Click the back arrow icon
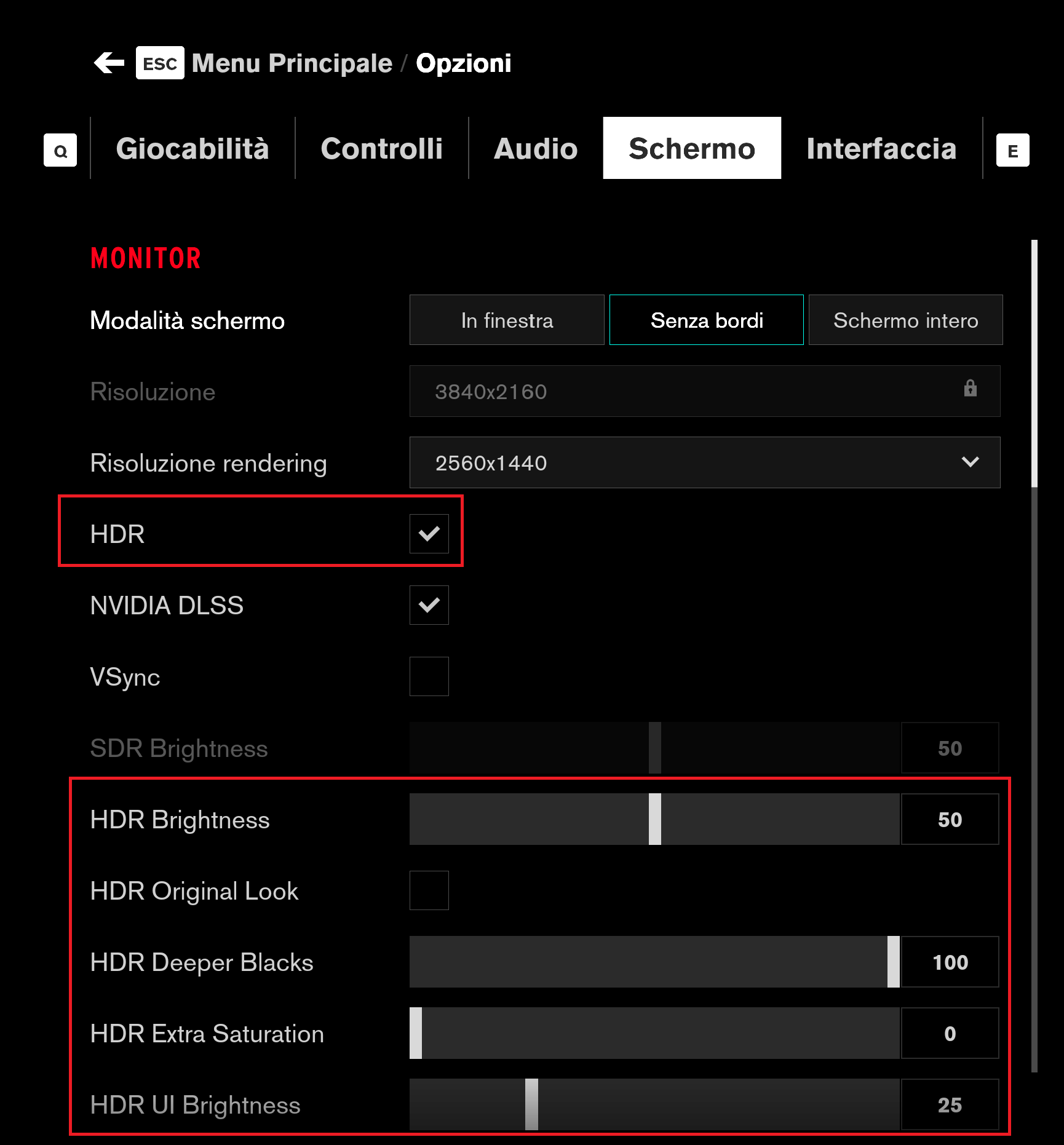The width and height of the screenshot is (1064, 1145). pyautogui.click(x=109, y=63)
